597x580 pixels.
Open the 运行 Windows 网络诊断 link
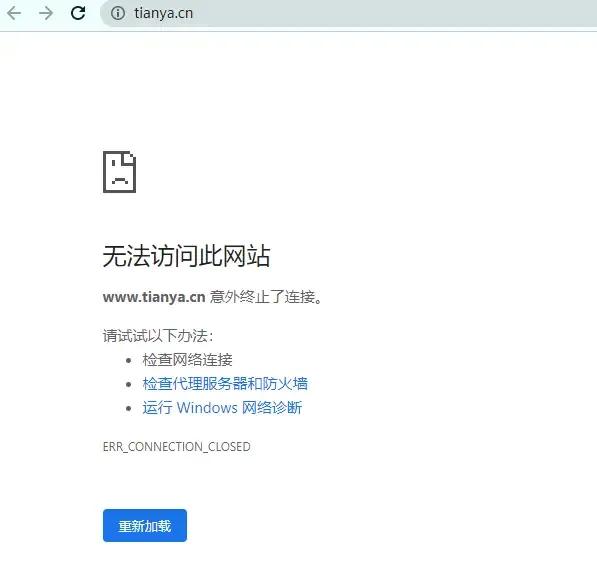tap(222, 407)
